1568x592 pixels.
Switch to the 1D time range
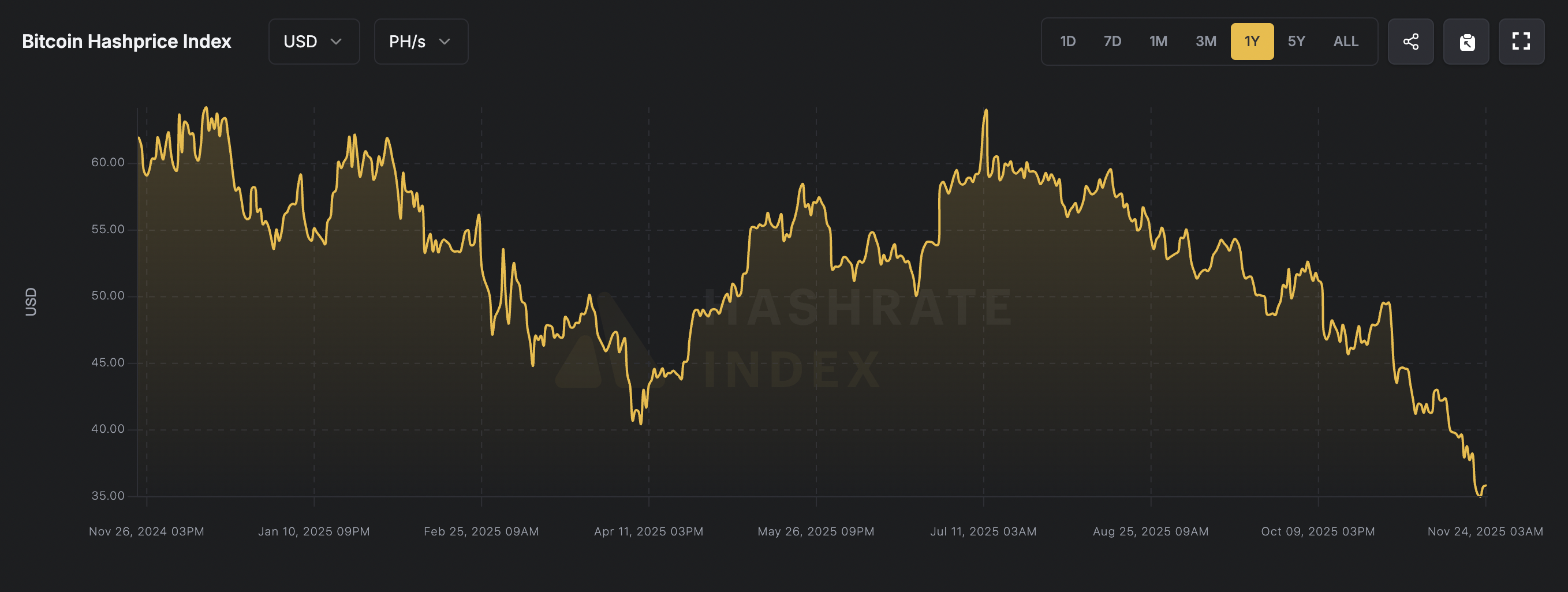[x=1067, y=42]
